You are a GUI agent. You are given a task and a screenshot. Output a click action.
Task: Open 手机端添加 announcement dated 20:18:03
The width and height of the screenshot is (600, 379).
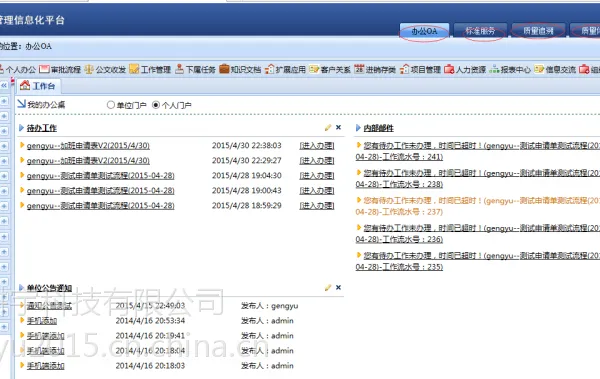tap(46, 366)
